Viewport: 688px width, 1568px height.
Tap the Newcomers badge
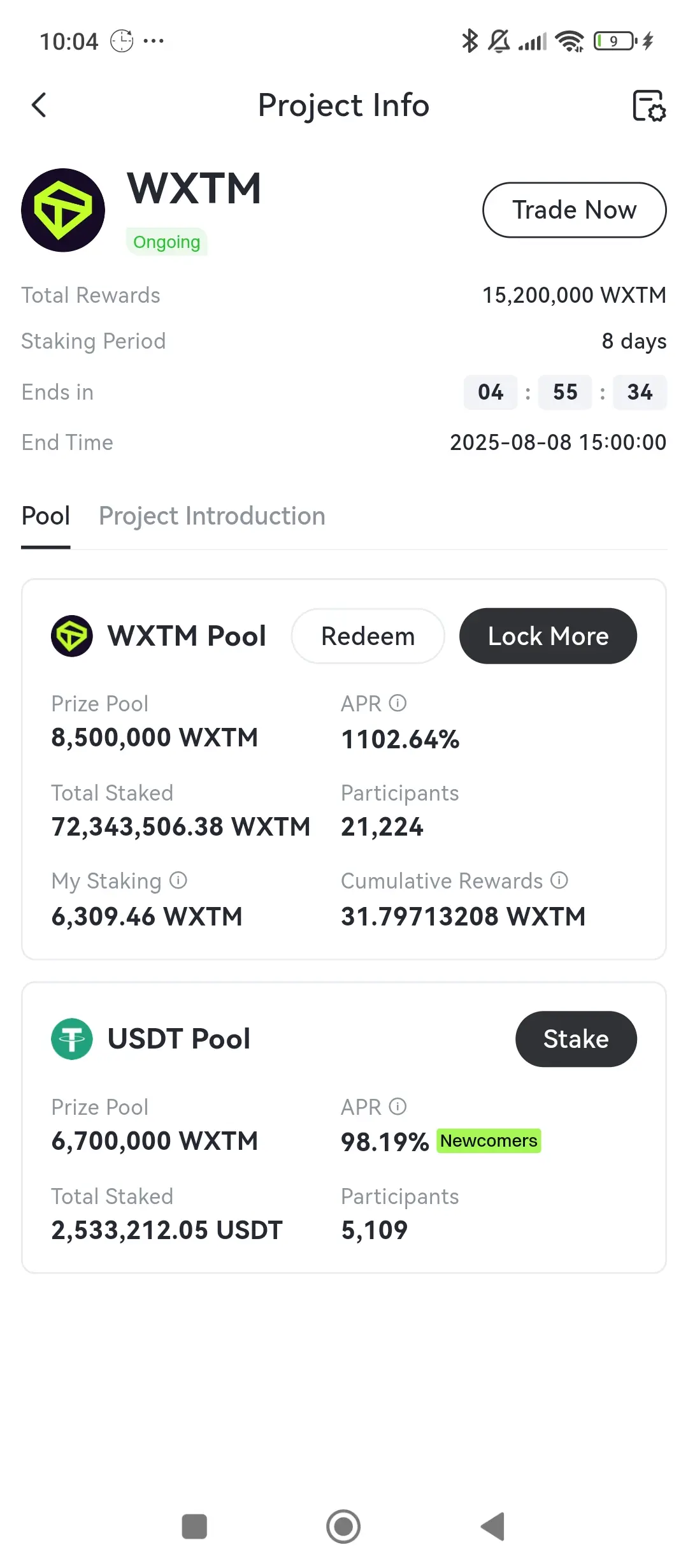[489, 1140]
